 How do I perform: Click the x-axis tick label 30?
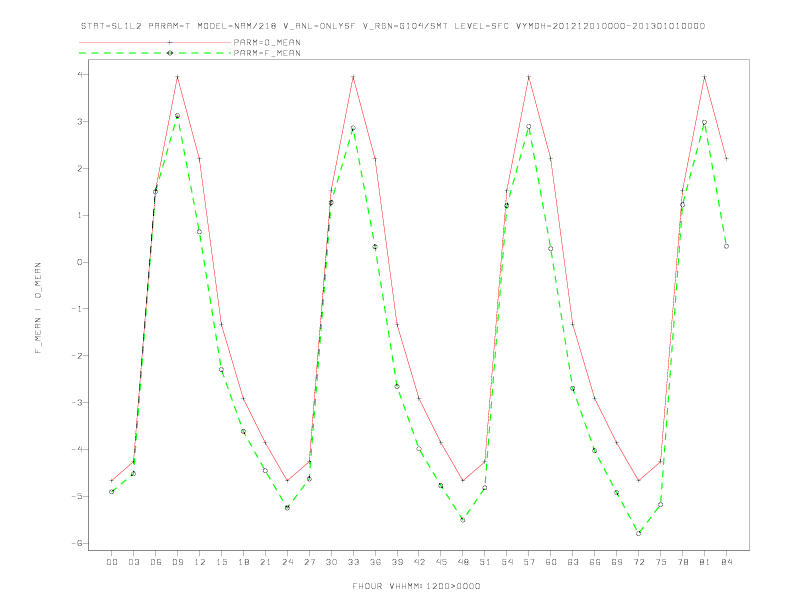coord(331,562)
